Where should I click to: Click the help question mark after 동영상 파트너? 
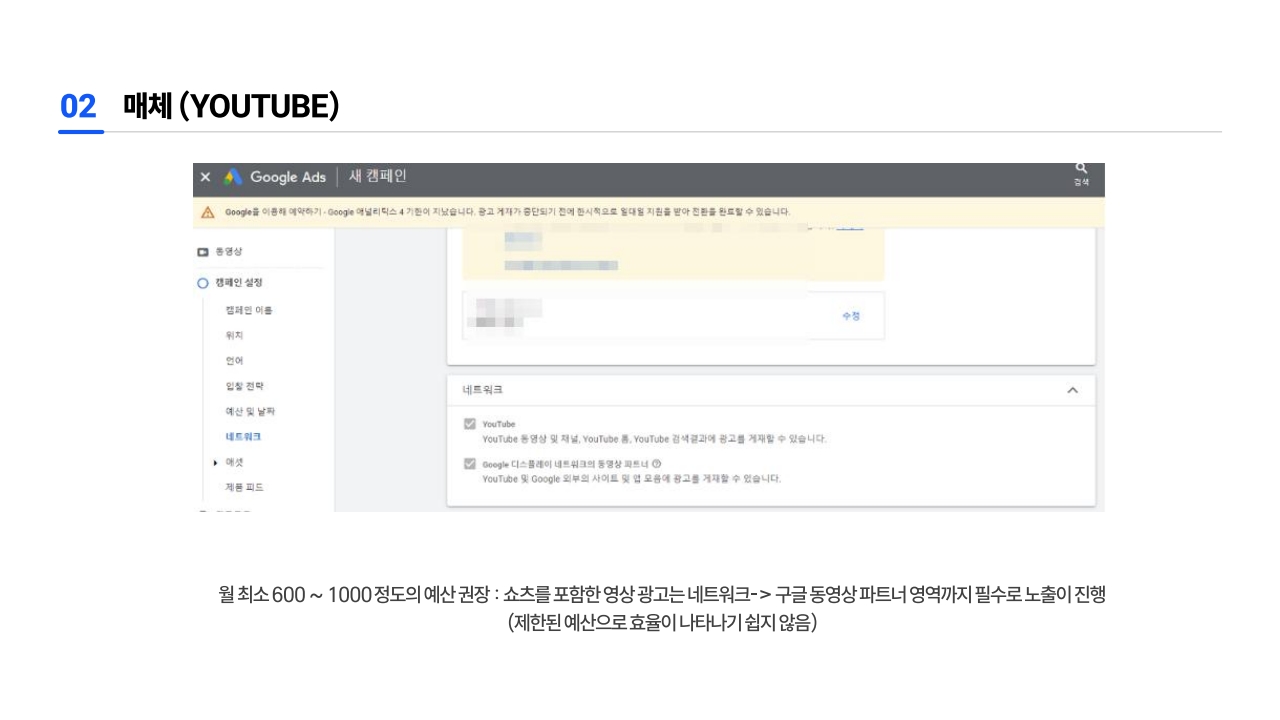657,464
